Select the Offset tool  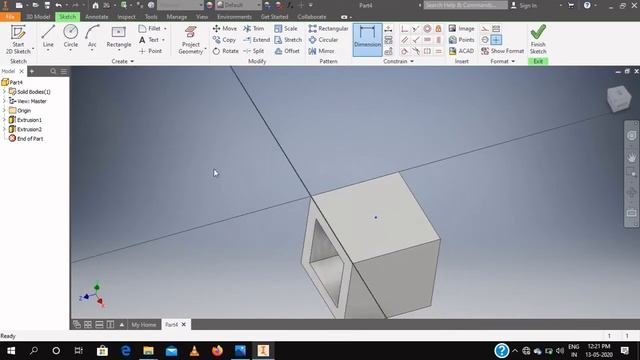[x=287, y=51]
